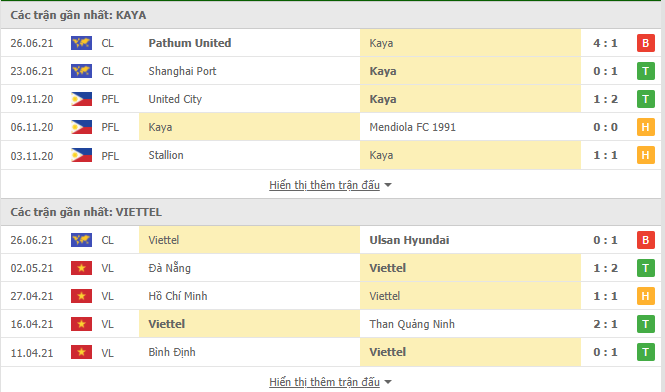
Task: Click the Philippines flag beside United City match
Action: pyautogui.click(x=81, y=99)
